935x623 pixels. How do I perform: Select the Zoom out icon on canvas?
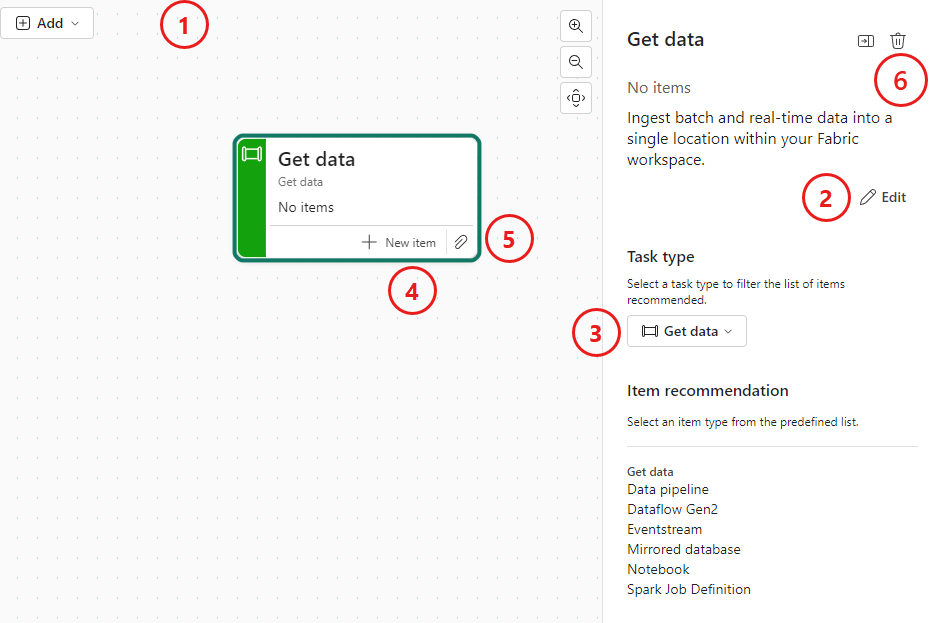point(576,62)
